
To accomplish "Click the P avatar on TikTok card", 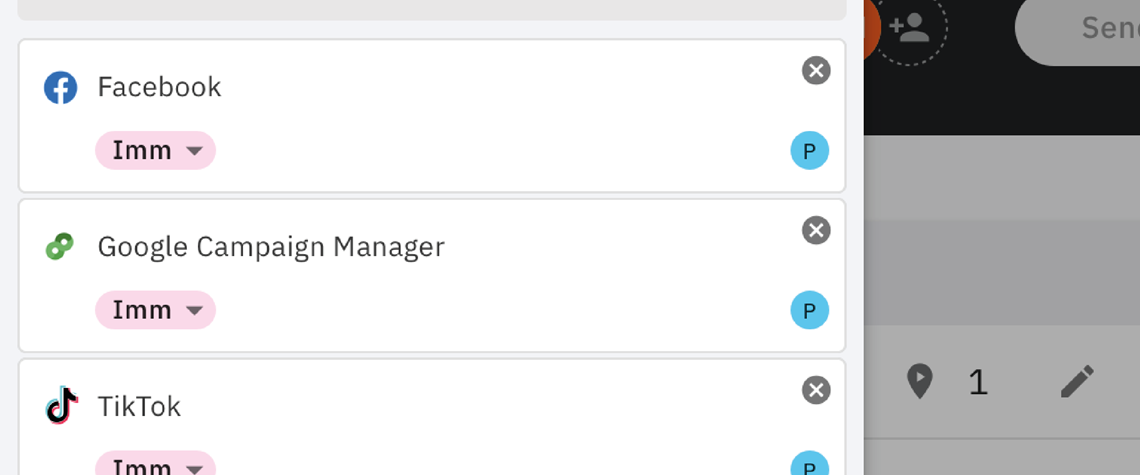I will [809, 463].
